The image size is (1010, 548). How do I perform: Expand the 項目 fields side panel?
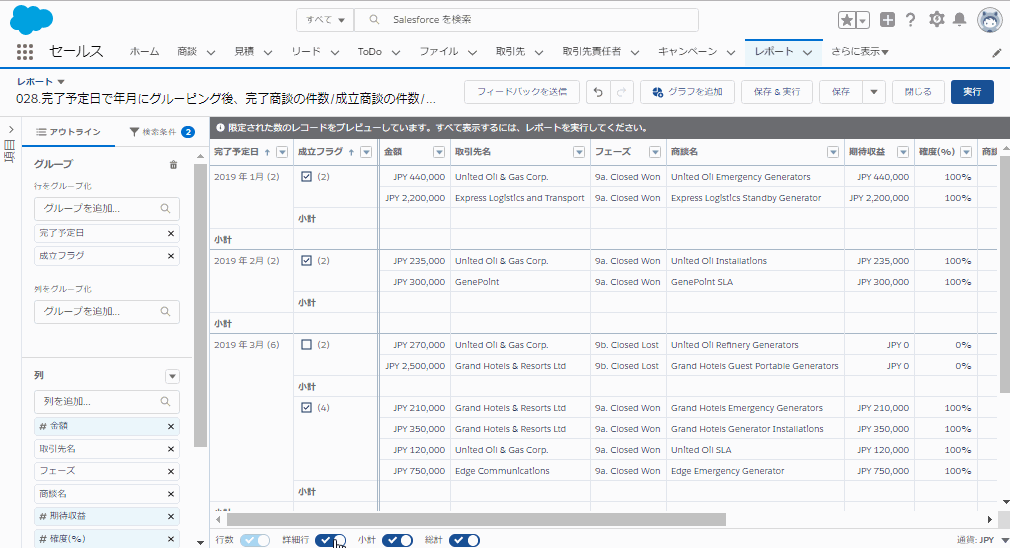tap(10, 130)
